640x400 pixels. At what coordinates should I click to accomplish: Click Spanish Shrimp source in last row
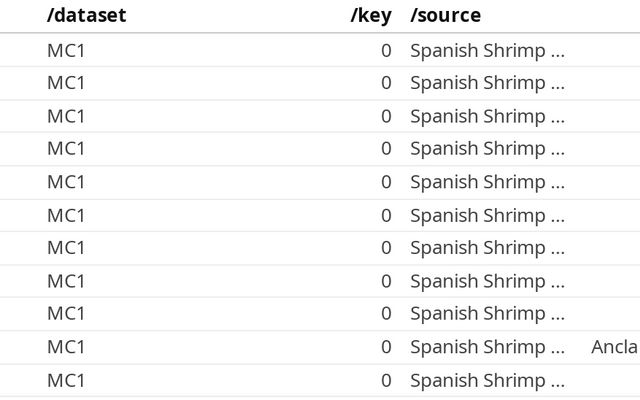tap(487, 380)
